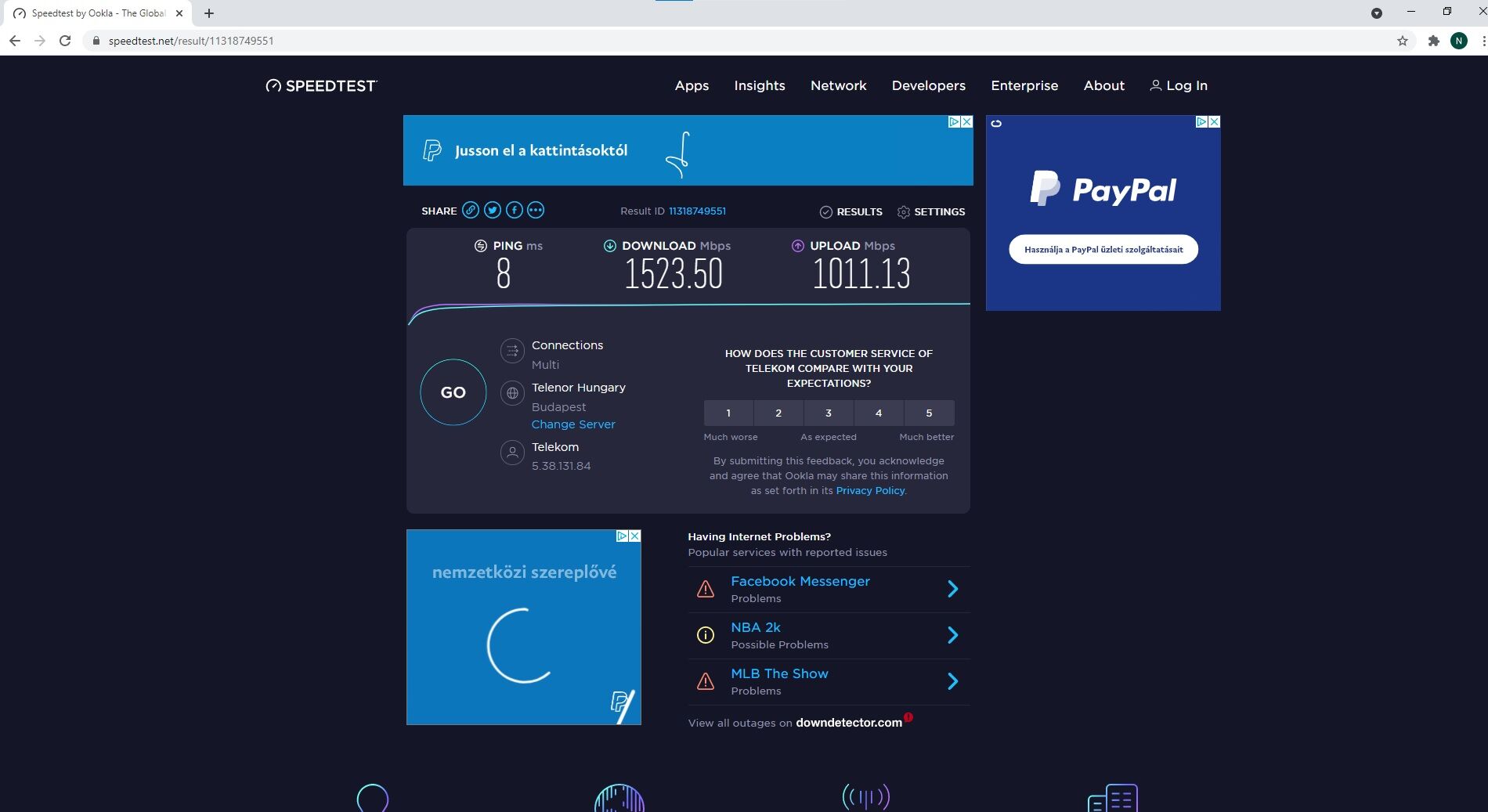Click the Speedtest logo
The image size is (1488, 812).
[321, 85]
